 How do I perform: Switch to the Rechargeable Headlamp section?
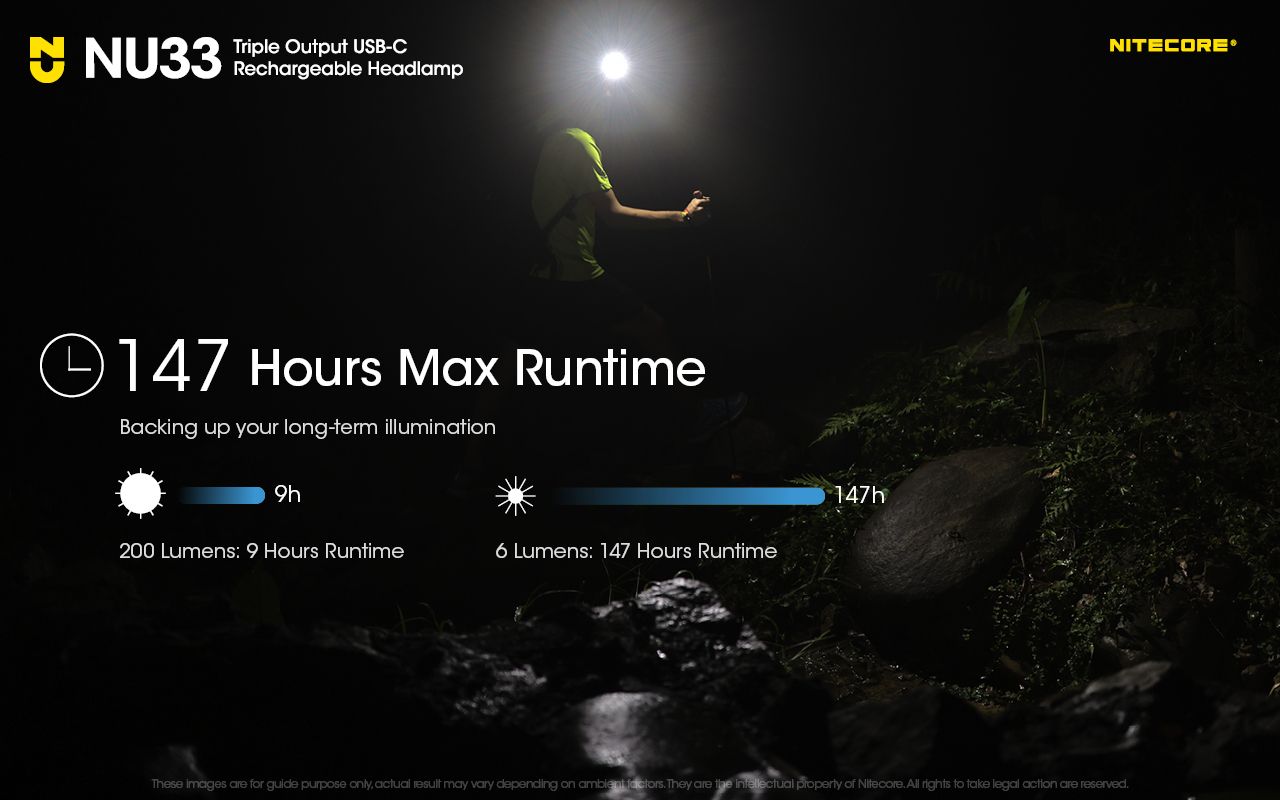pyautogui.click(x=348, y=68)
